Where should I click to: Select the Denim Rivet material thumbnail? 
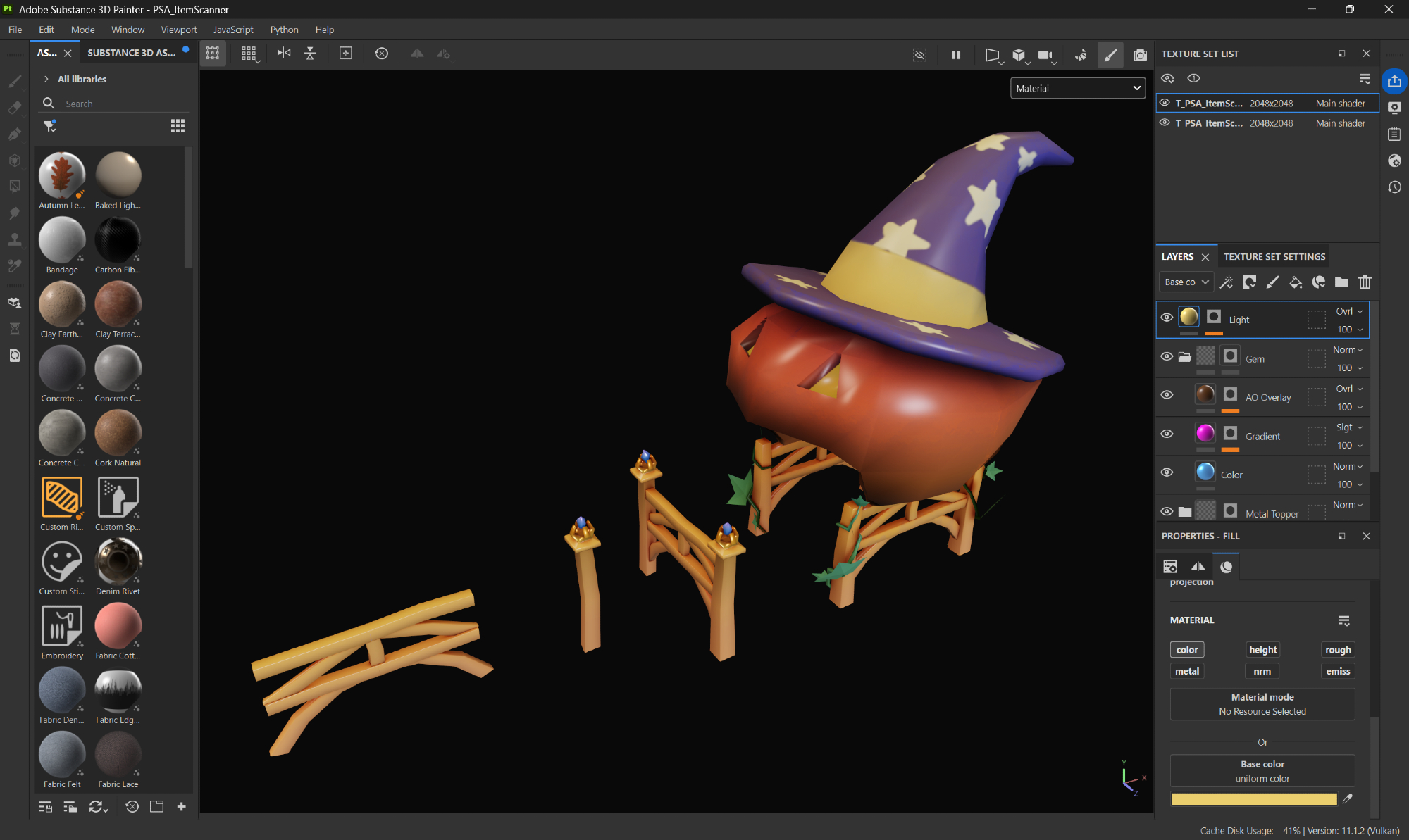point(118,562)
